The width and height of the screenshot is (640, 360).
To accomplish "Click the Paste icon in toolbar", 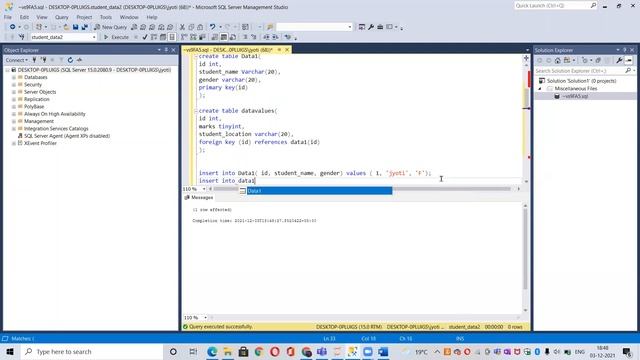I will click(200, 27).
